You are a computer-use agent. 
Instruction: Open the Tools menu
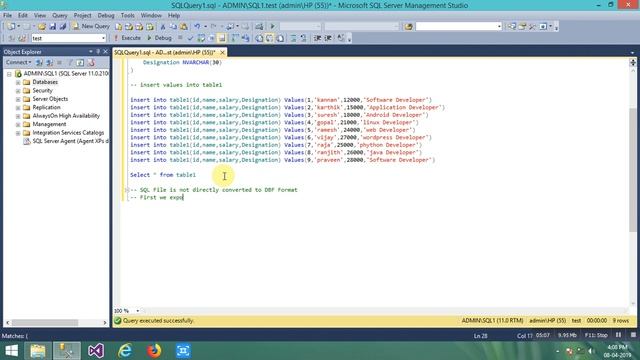pos(127,16)
